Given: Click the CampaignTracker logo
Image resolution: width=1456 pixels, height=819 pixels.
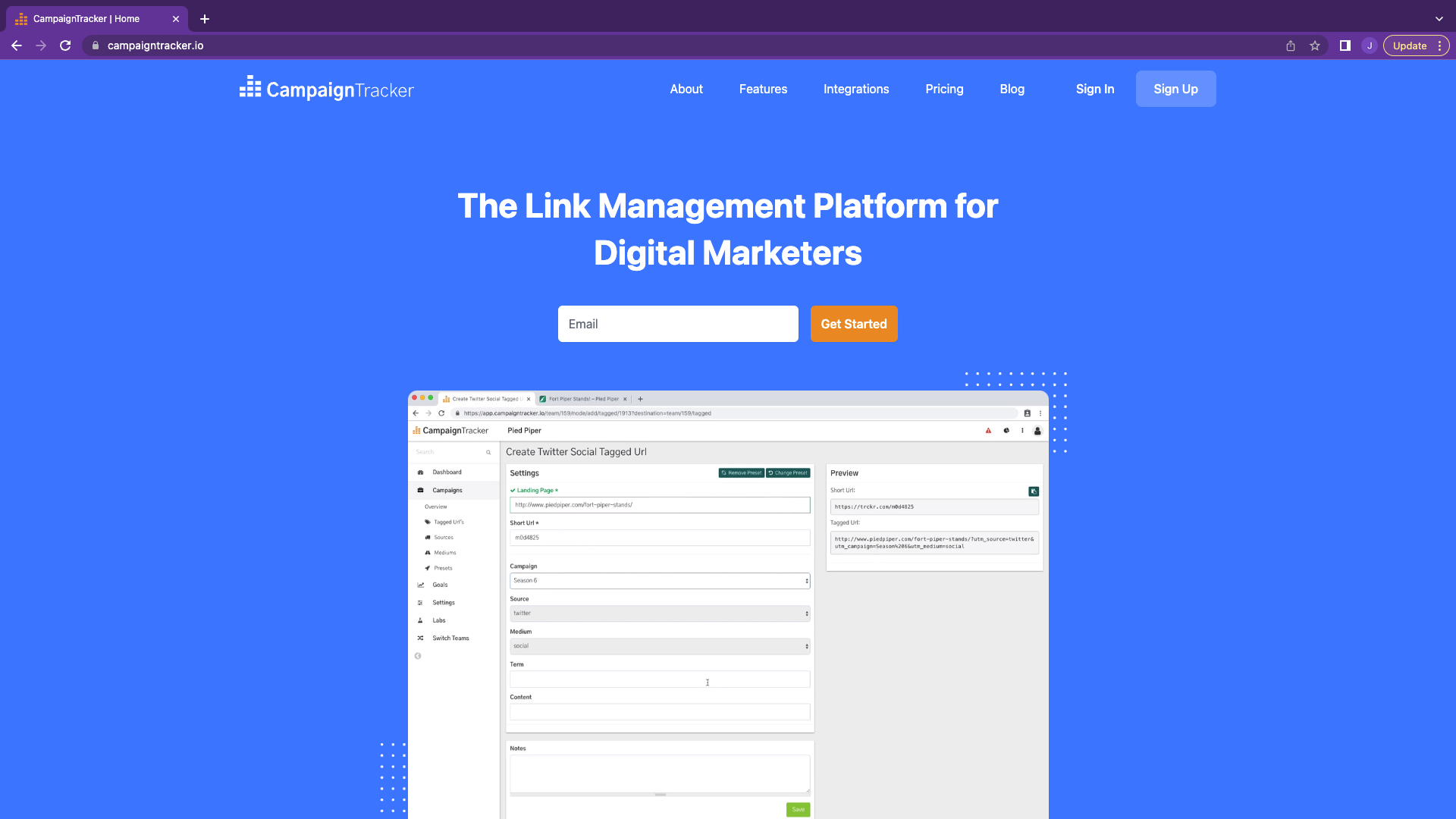Looking at the screenshot, I should (327, 89).
